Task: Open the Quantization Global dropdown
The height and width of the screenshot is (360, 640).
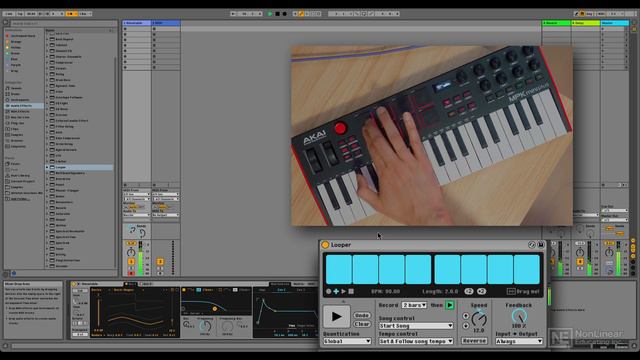Action: click(x=347, y=341)
